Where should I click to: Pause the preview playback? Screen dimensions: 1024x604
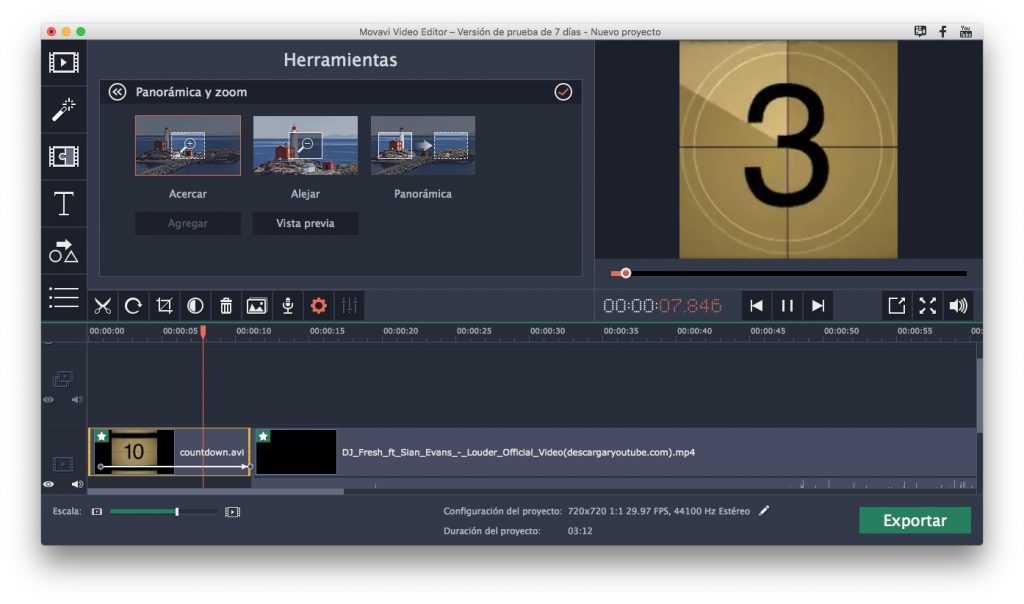(787, 306)
